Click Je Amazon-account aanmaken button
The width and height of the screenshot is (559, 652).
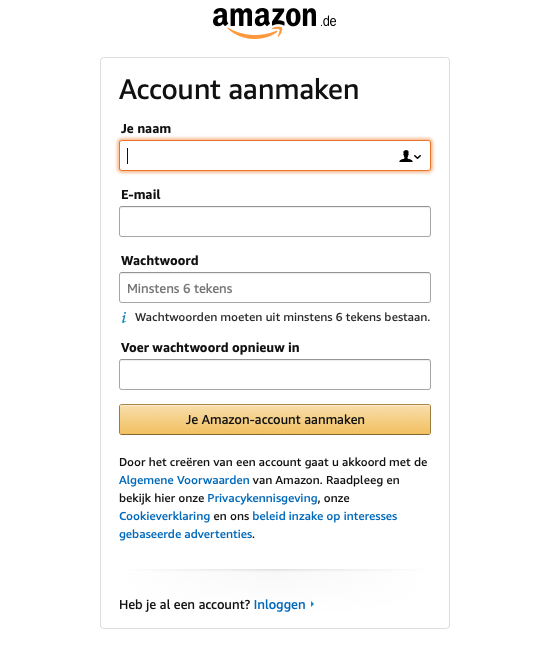(275, 420)
